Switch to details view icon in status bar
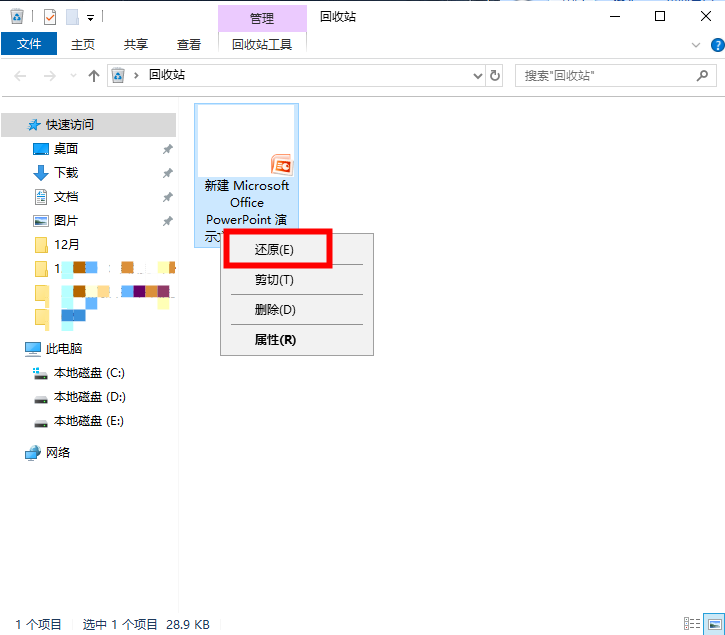 pos(692,624)
